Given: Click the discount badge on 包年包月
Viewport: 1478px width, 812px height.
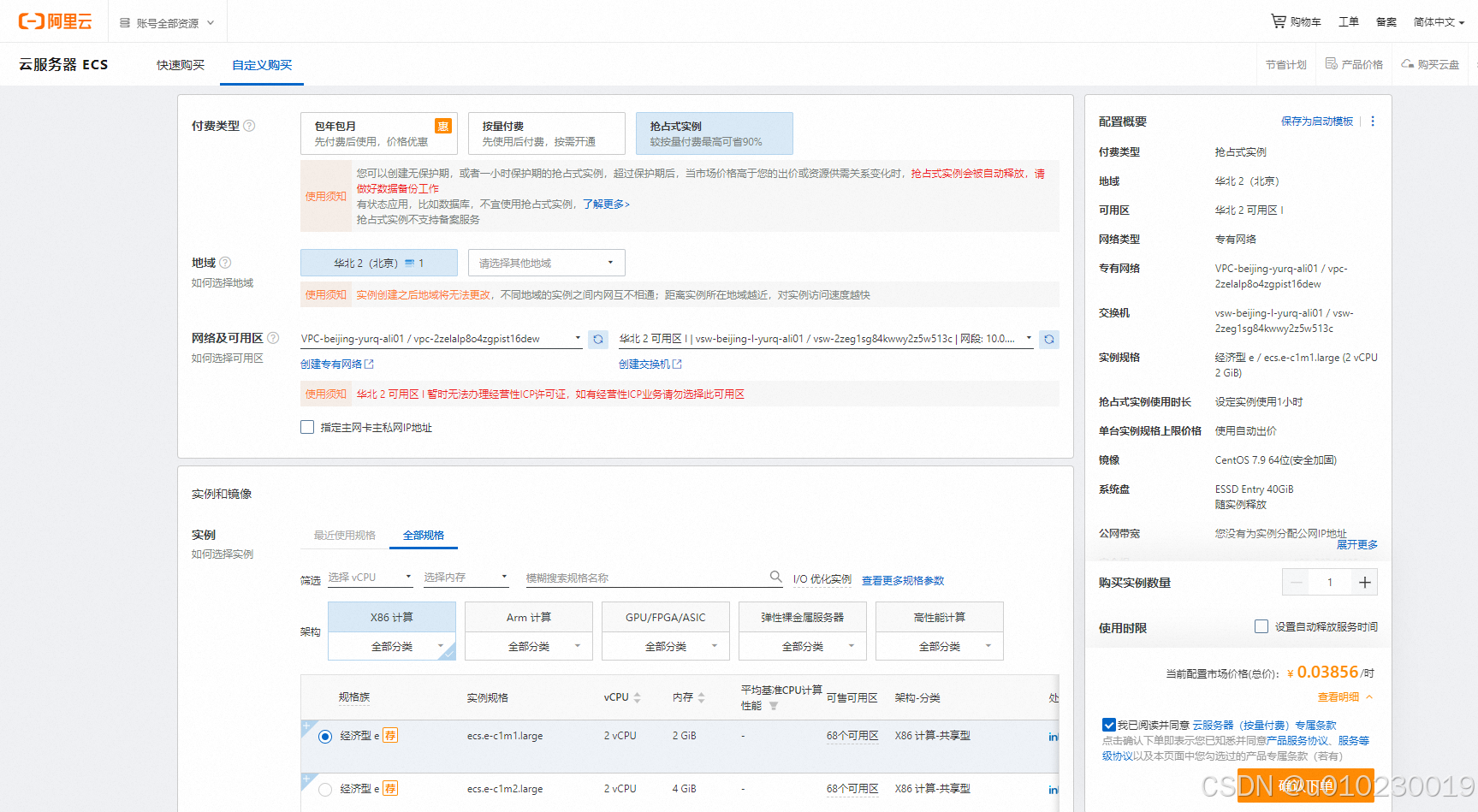Looking at the screenshot, I should click(x=443, y=126).
